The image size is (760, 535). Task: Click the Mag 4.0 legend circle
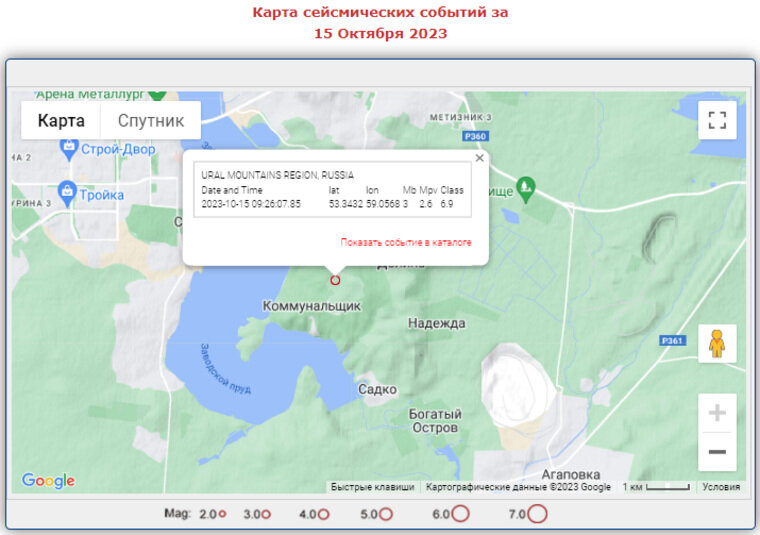pyautogui.click(x=323, y=514)
